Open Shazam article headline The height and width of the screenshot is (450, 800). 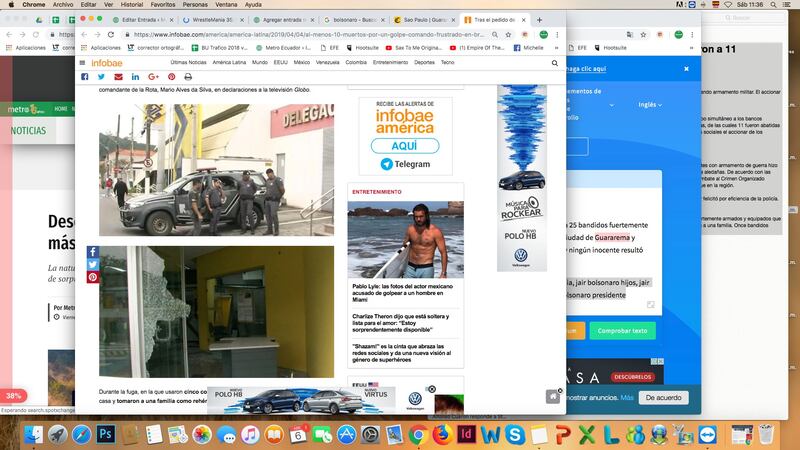pos(402,353)
